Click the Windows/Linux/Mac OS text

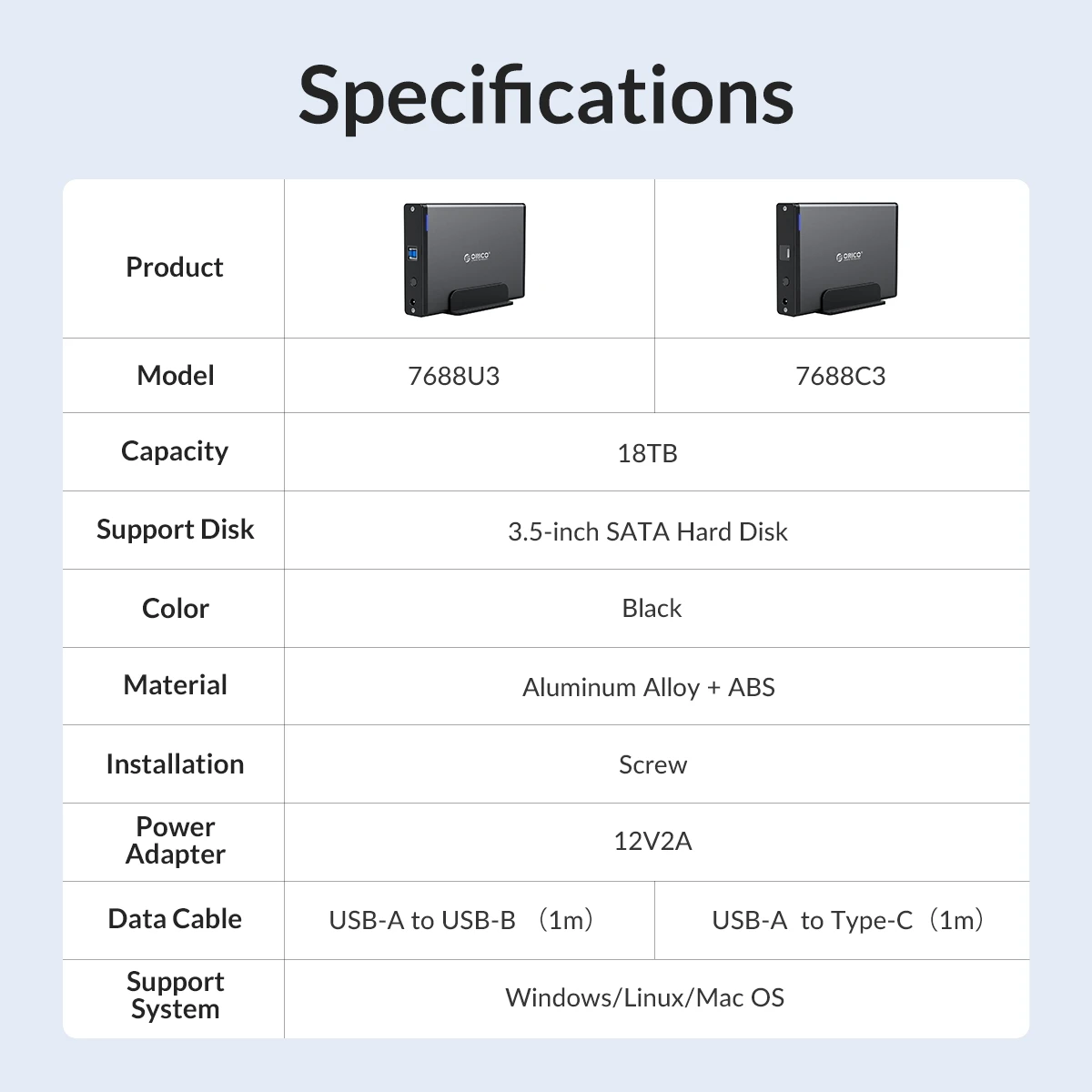[644, 997]
